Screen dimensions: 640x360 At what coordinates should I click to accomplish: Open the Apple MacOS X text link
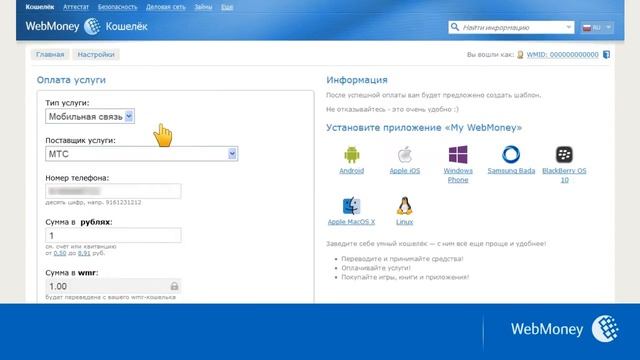[x=351, y=222]
